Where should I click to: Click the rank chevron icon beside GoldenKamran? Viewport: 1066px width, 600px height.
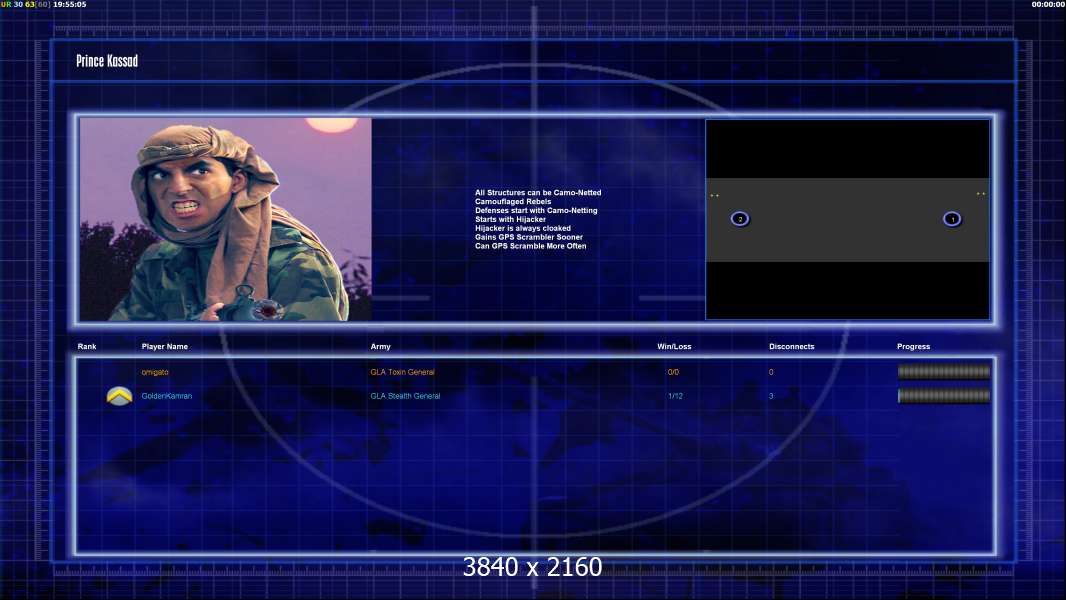120,395
